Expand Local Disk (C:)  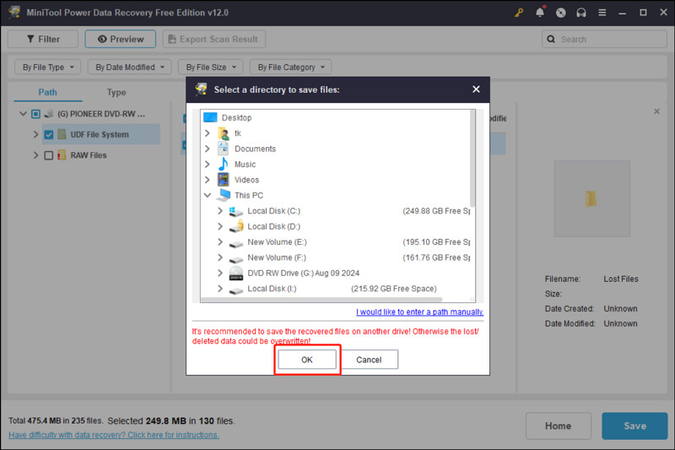(x=220, y=211)
